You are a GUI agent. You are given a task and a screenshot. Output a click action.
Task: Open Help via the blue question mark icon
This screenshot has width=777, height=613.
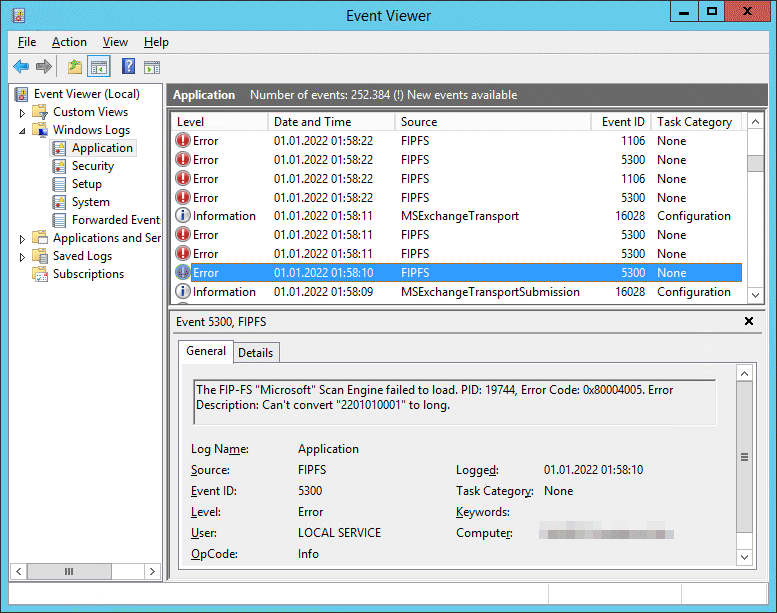point(128,66)
